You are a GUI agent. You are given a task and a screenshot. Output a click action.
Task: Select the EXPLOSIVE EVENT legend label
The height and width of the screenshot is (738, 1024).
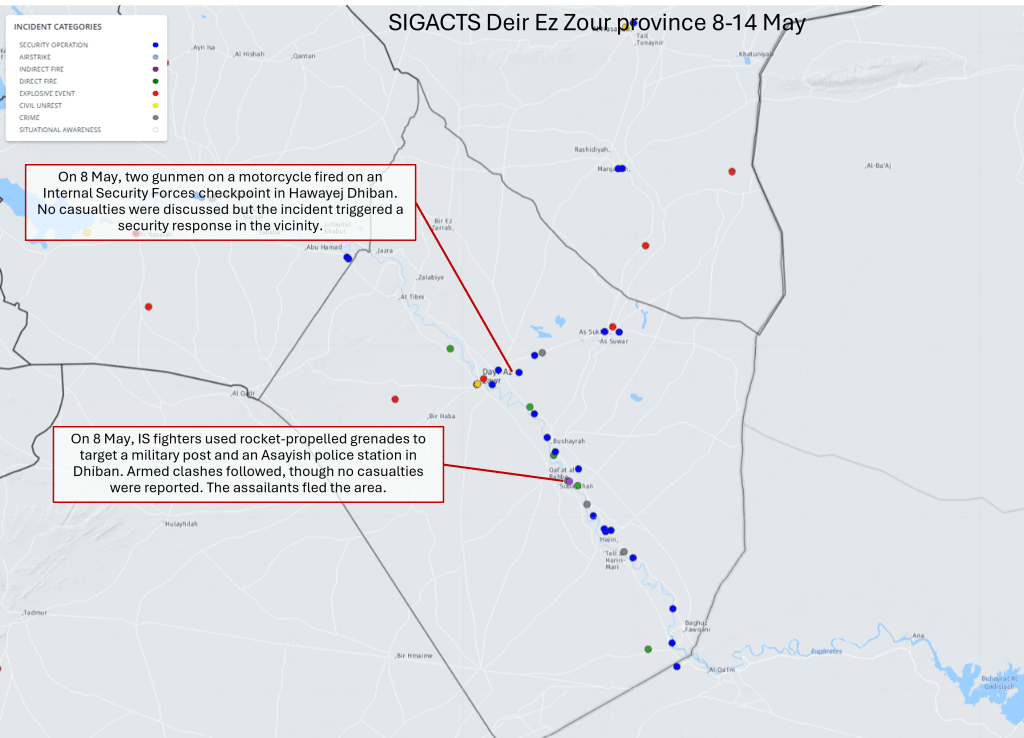tap(46, 93)
